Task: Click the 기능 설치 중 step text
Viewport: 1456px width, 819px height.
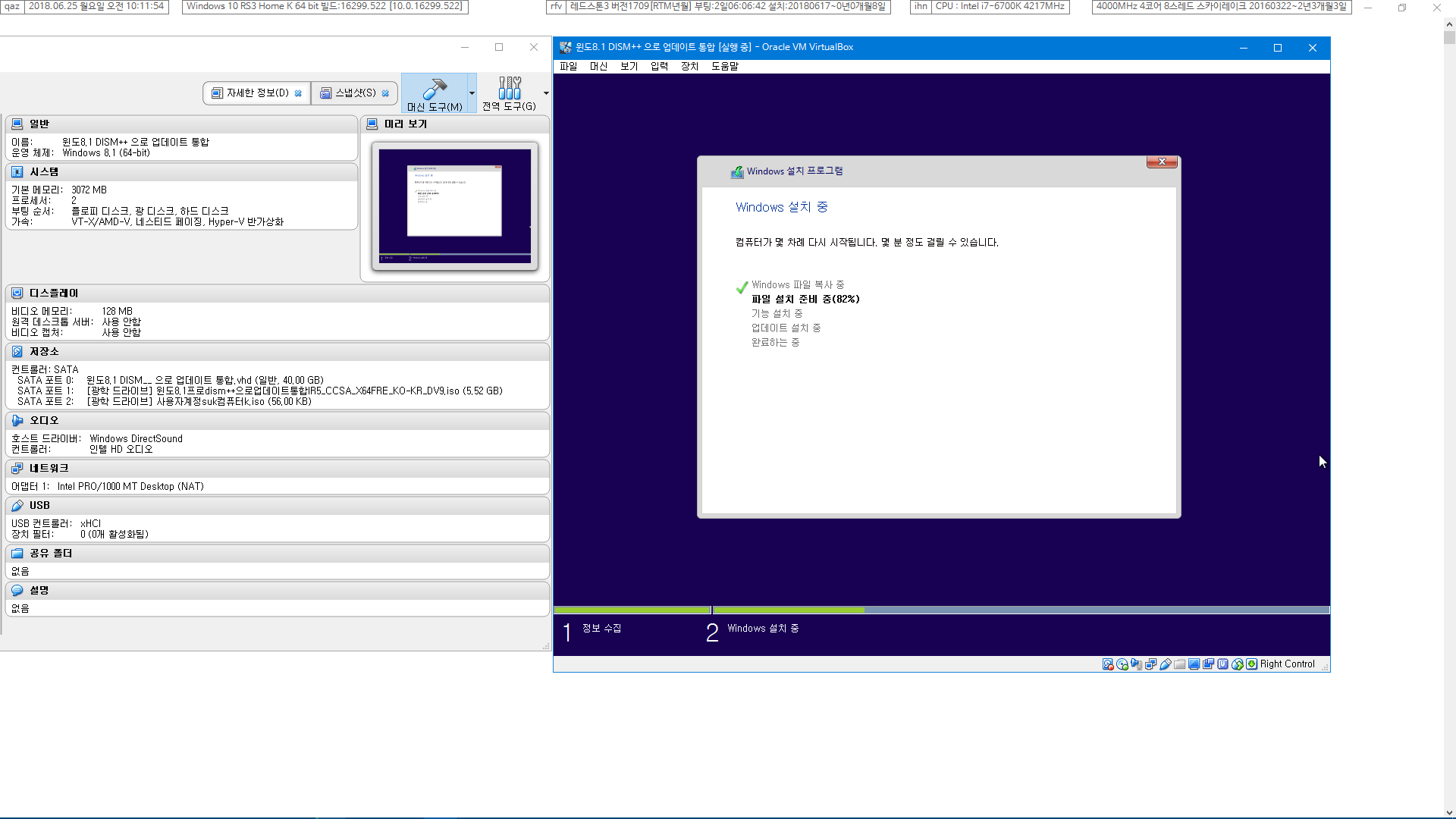Action: 777,314
